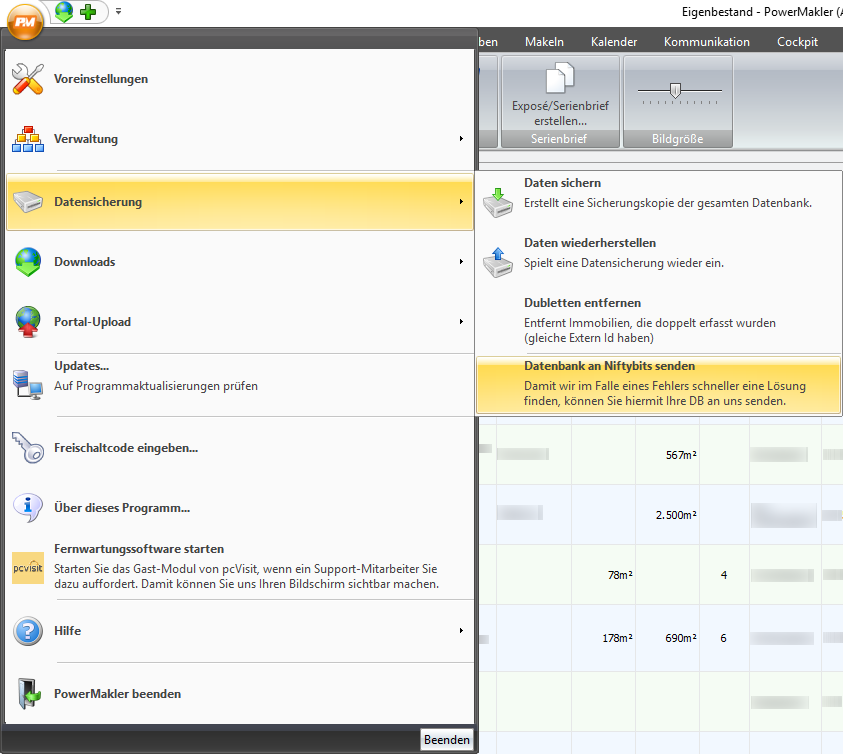The image size is (843, 754).
Task: Click the Portal-Upload globe icon
Action: coord(28,322)
